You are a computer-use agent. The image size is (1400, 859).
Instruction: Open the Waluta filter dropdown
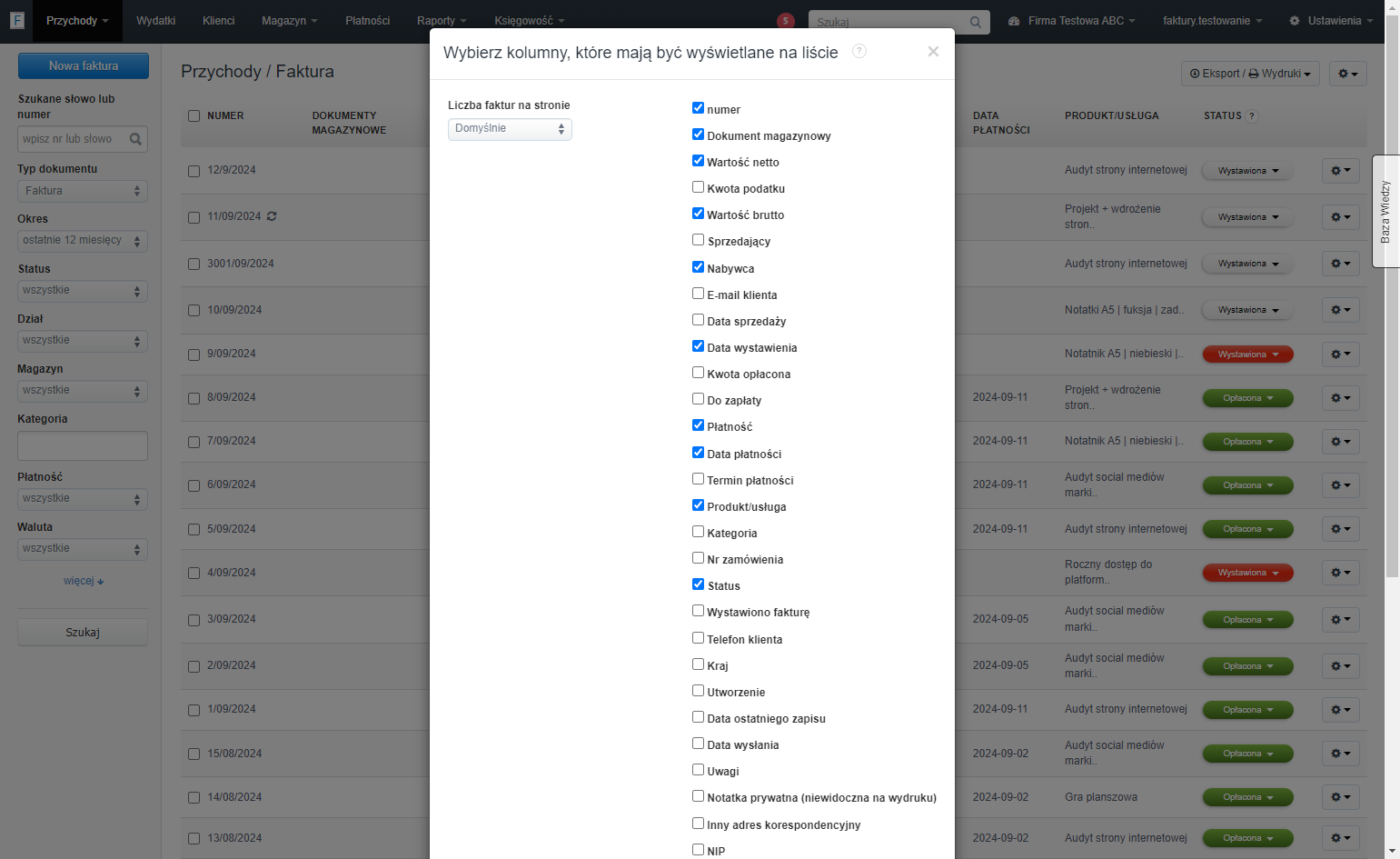83,549
